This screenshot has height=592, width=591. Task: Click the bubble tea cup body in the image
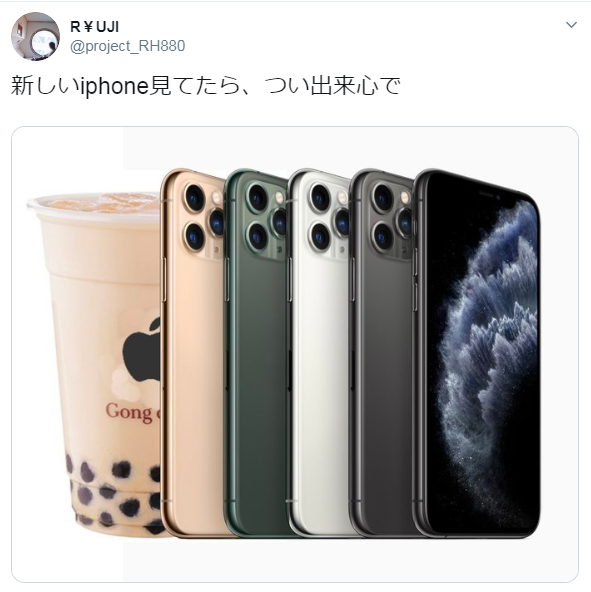[x=102, y=340]
